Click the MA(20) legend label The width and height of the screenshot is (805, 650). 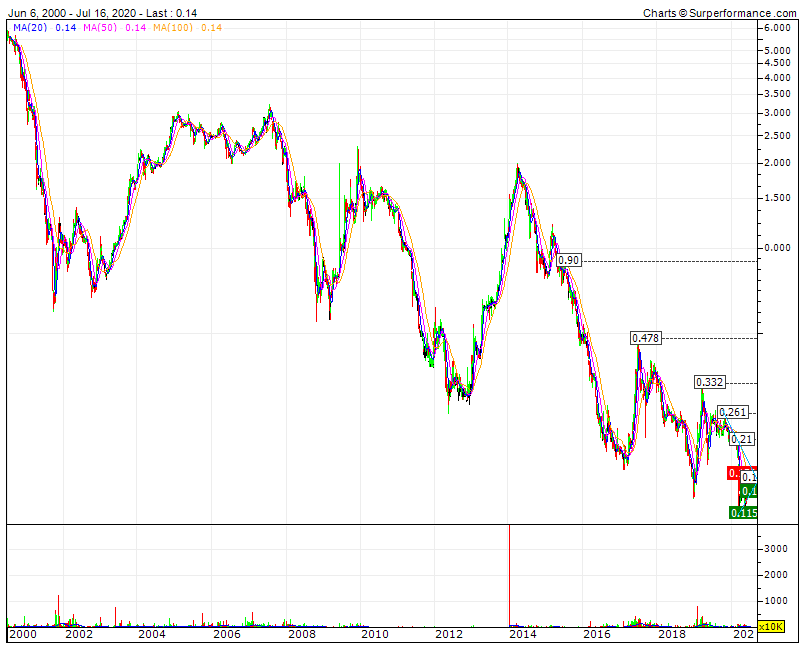[30, 28]
